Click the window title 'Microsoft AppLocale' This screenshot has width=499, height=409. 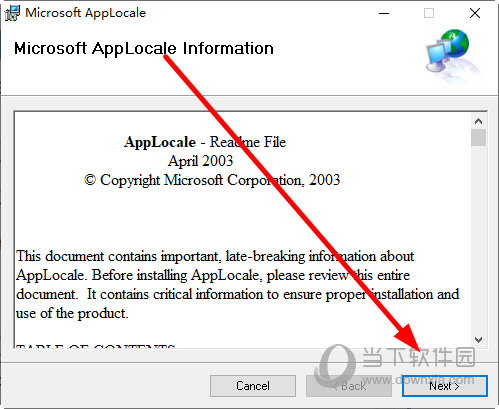click(86, 13)
